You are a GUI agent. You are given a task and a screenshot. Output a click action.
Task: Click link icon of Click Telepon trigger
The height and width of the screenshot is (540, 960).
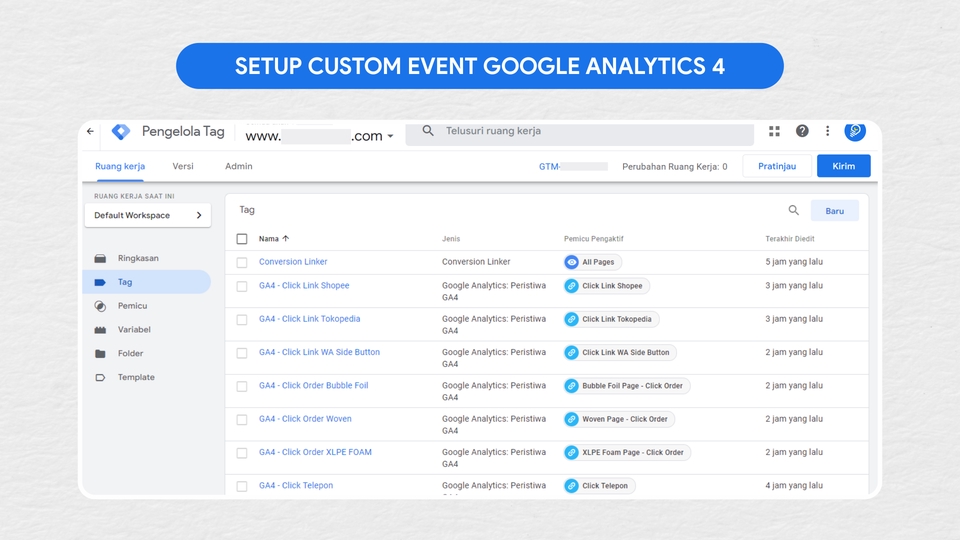point(571,486)
